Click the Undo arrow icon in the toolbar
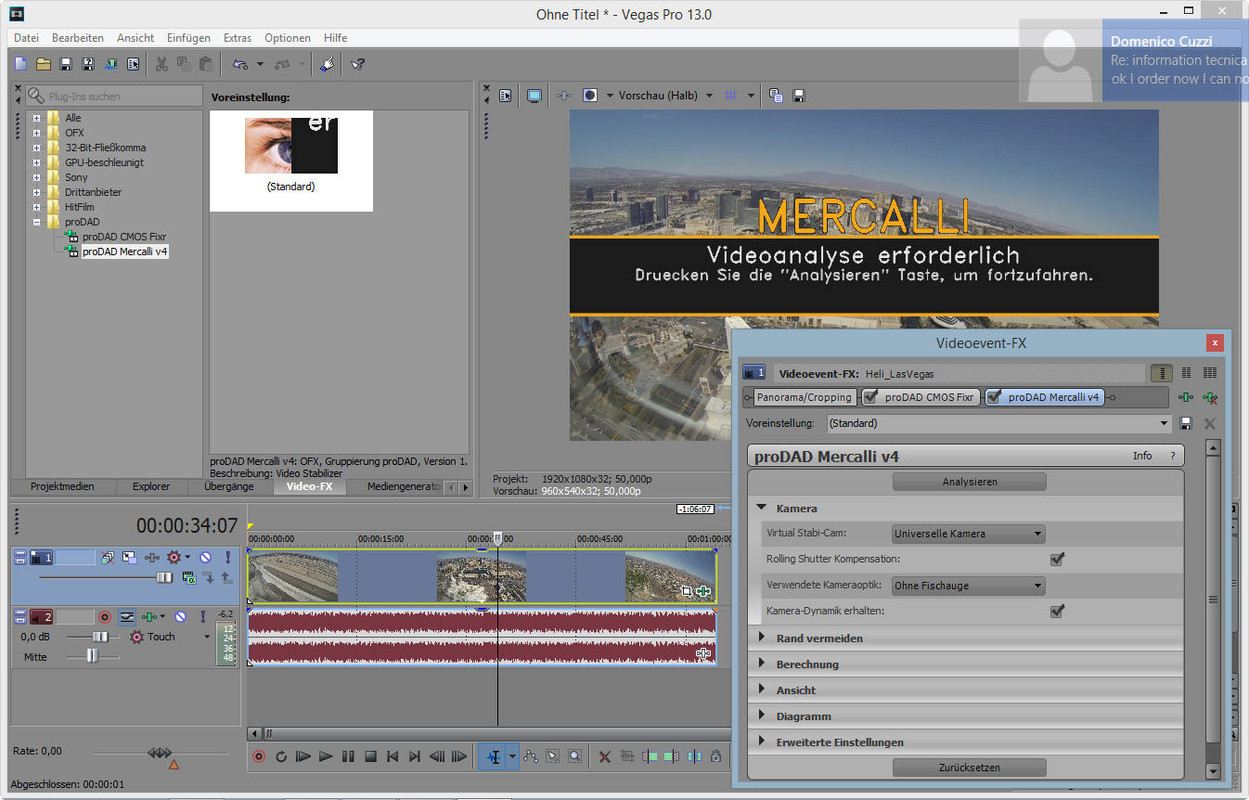 point(239,64)
